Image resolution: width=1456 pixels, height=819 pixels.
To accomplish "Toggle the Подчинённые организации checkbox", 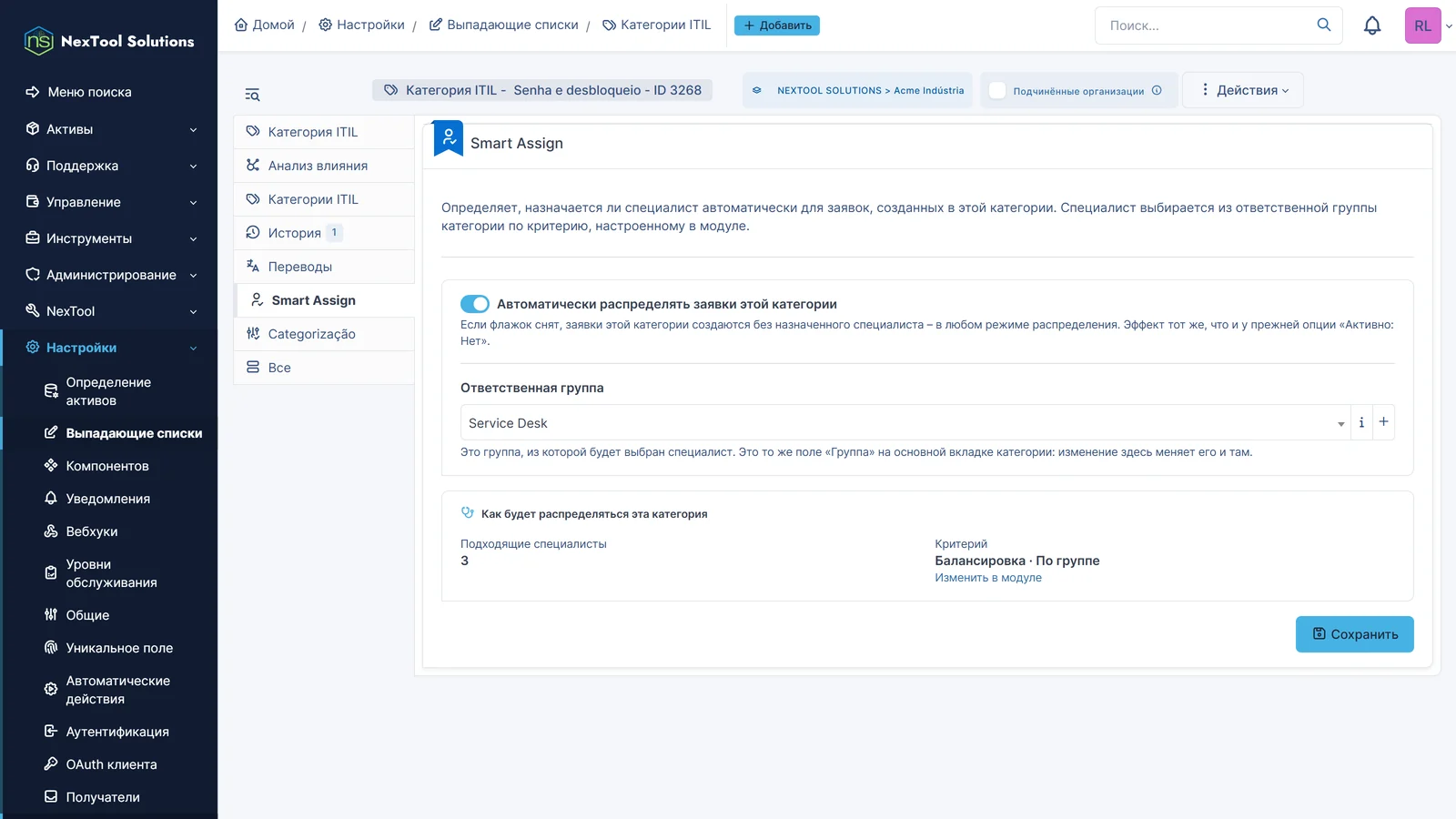I will click(x=997, y=90).
